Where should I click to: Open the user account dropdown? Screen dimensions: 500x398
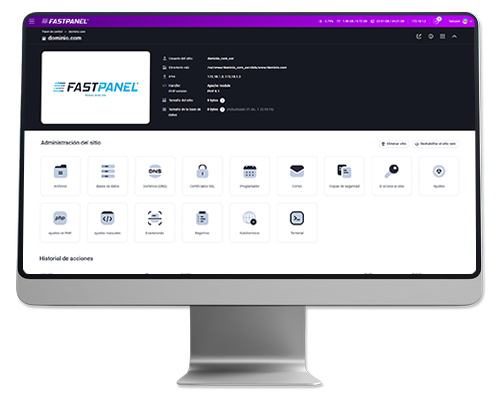[460, 21]
